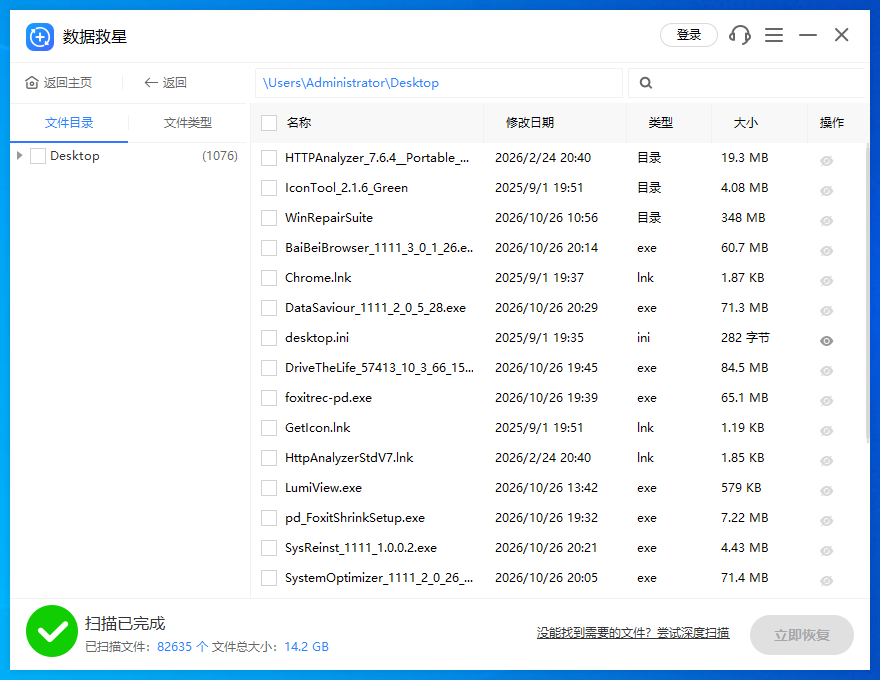Select the Desktop tree item label
This screenshot has height=680, width=880.
tap(75, 155)
